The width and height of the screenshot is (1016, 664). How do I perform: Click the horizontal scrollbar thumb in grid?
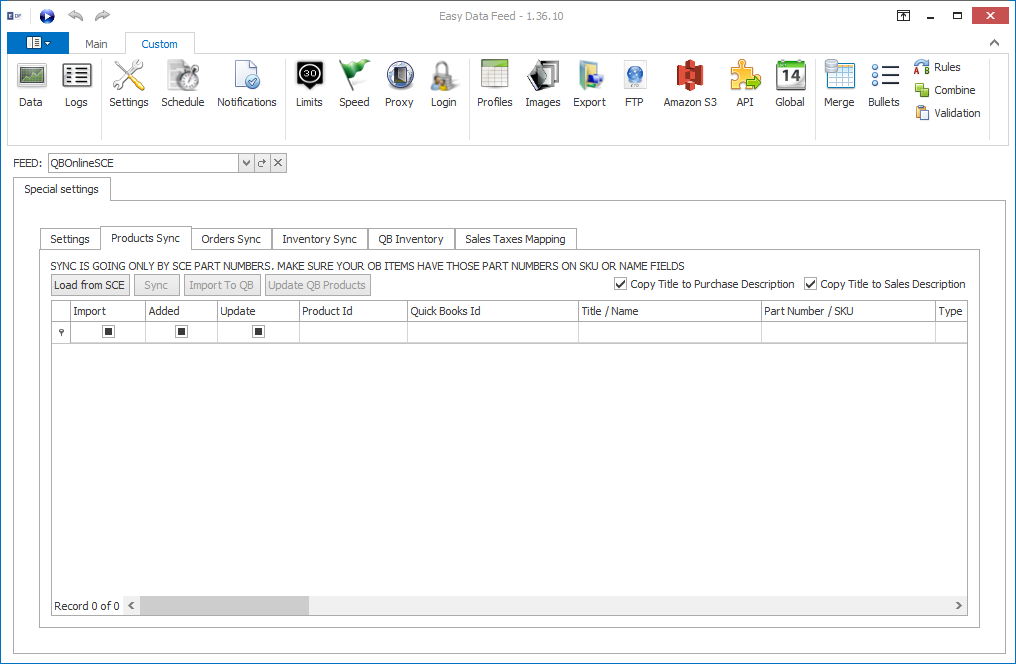[224, 606]
